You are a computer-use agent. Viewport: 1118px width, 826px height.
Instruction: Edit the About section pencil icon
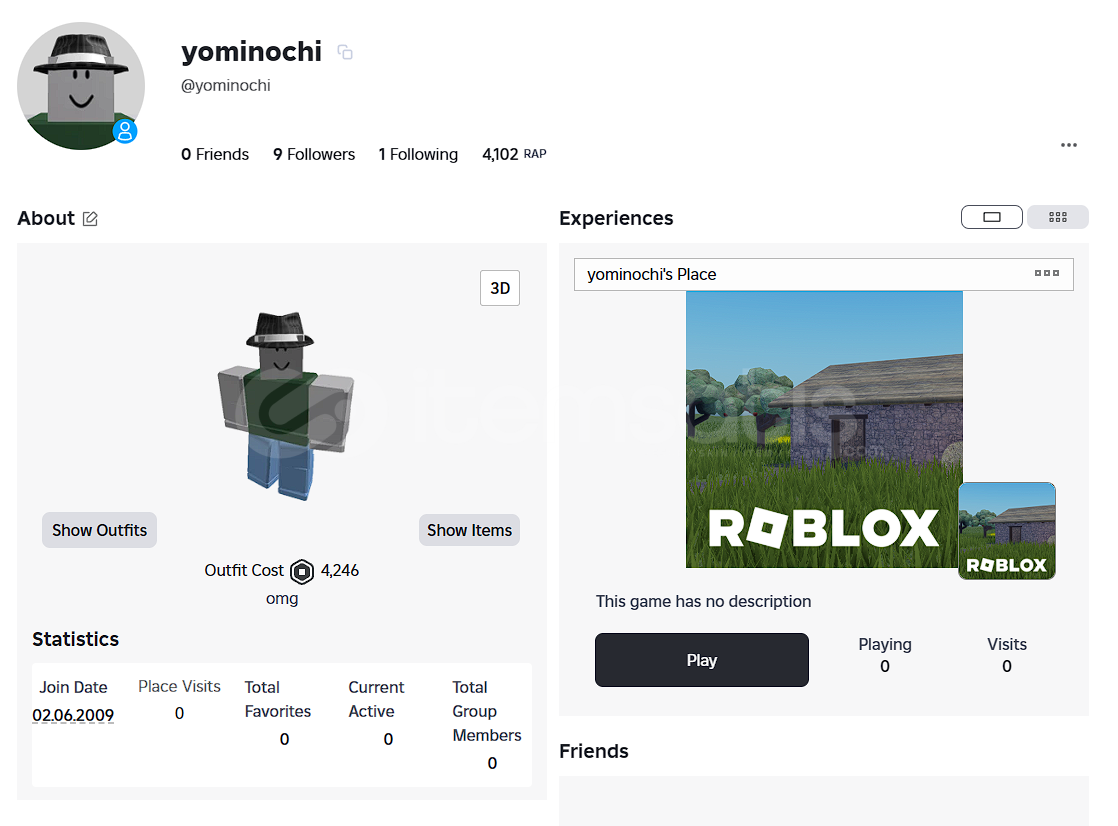coord(90,219)
